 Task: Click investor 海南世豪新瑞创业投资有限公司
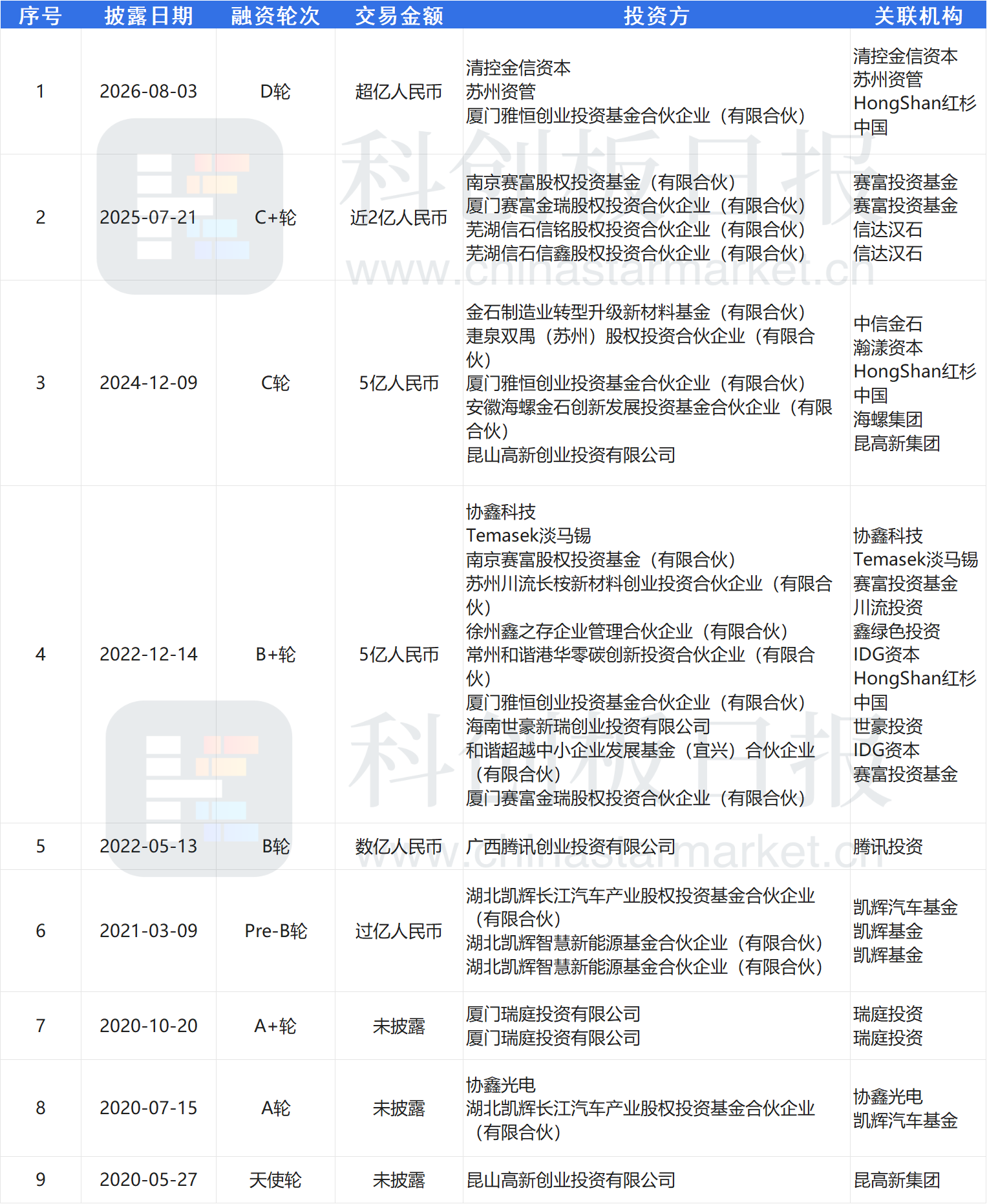tap(588, 726)
